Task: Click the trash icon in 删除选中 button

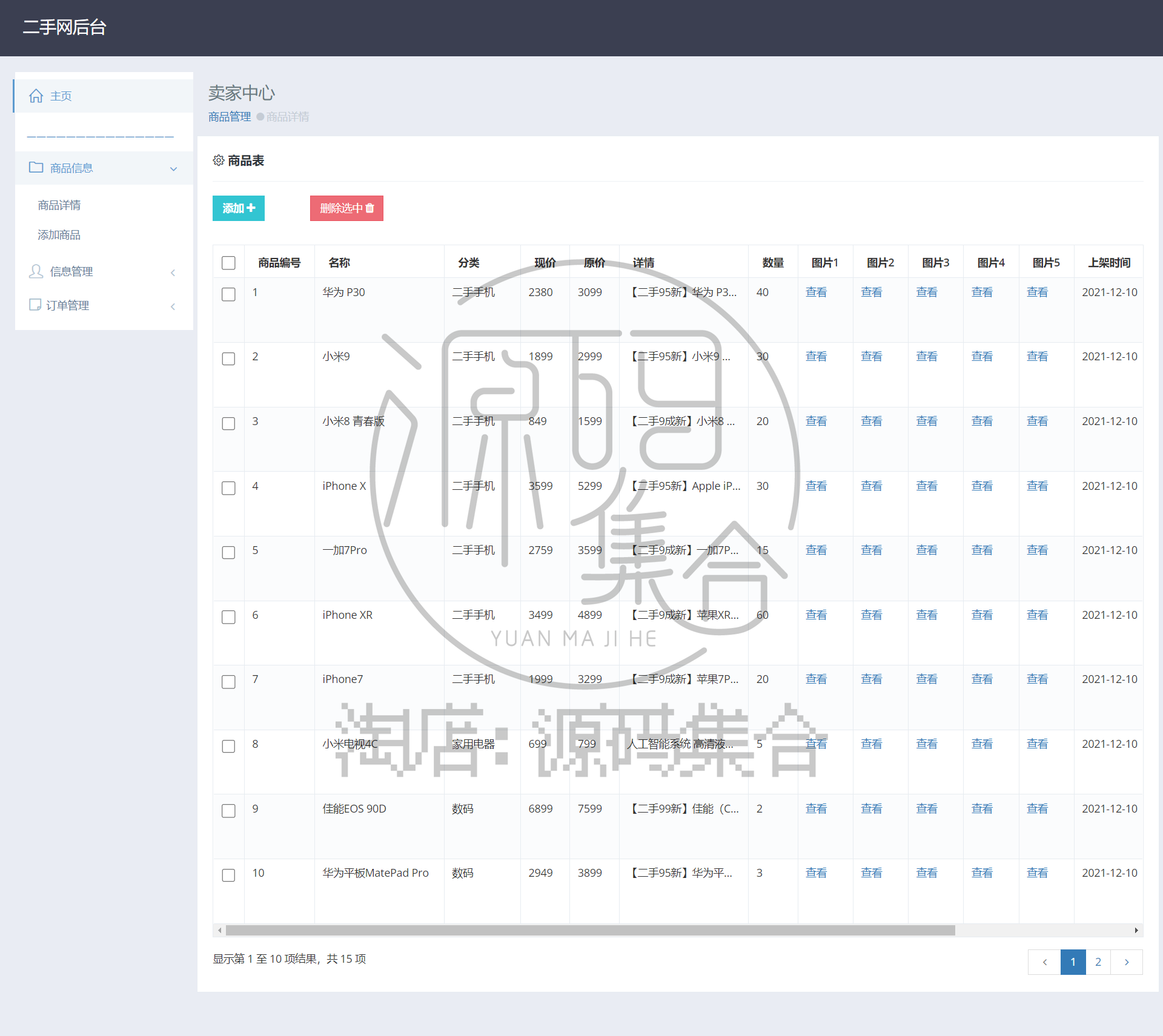Action: pos(369,208)
